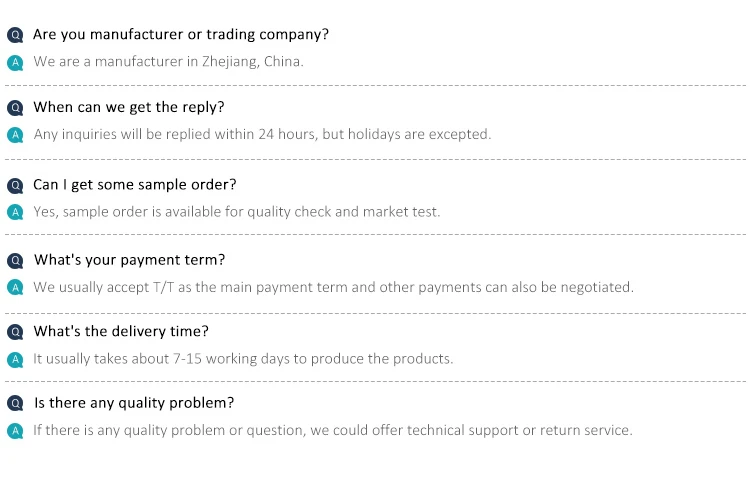Viewport: 750px width, 477px height.
Task: Click Q icon next to reply question
Action: pyautogui.click(x=15, y=108)
